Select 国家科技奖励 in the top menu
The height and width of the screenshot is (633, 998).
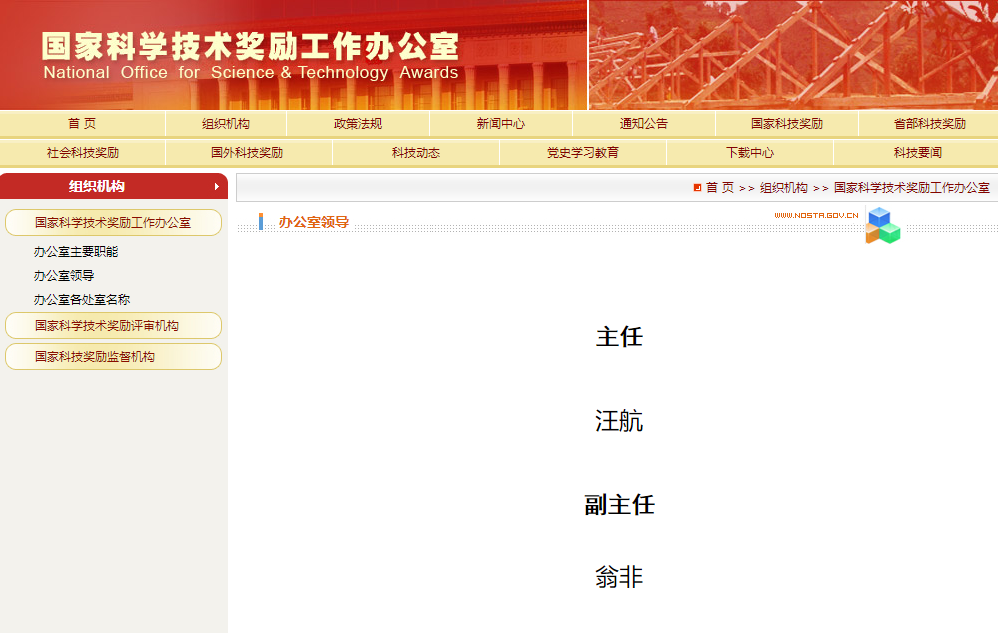[787, 124]
